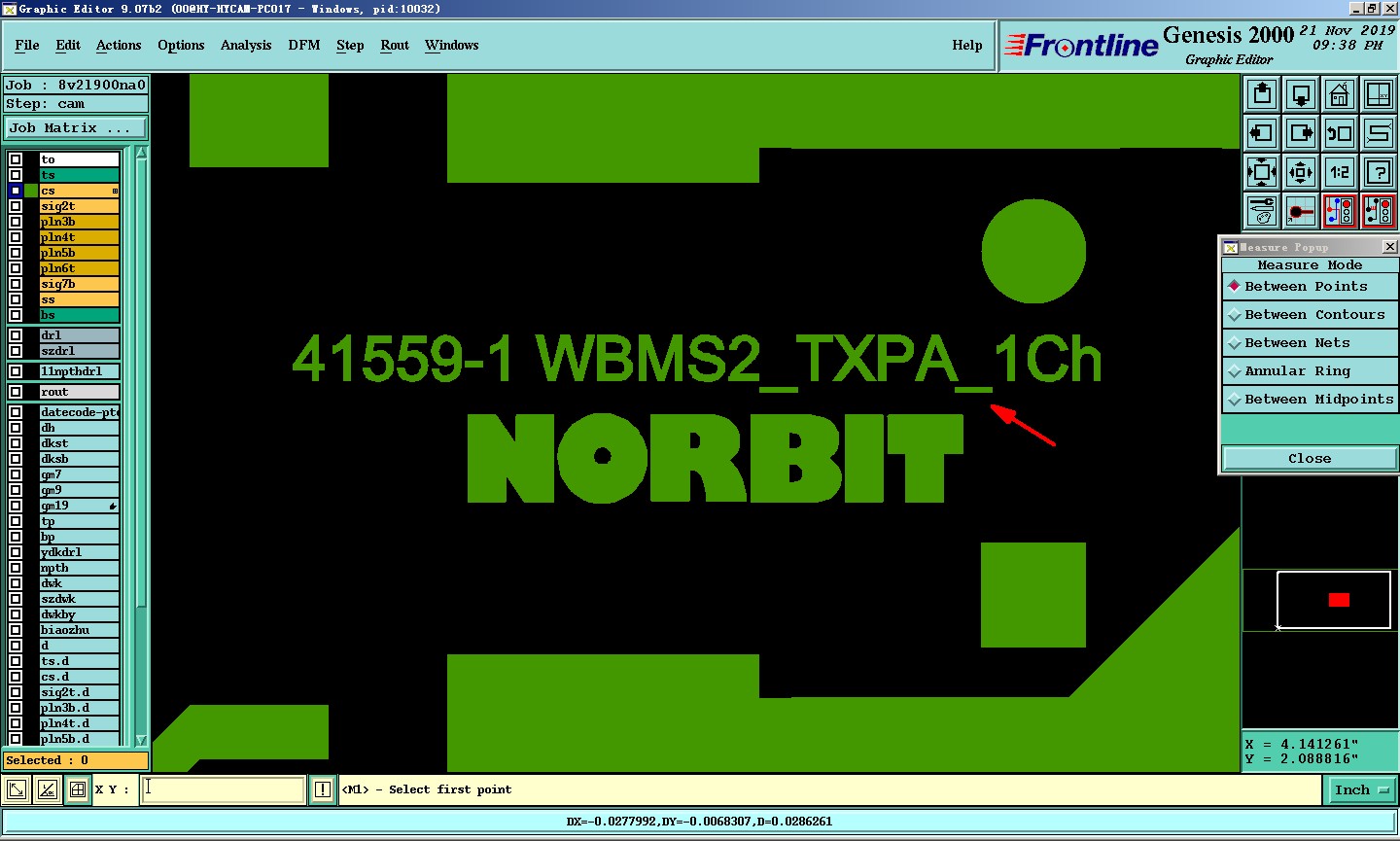The width and height of the screenshot is (1400, 841).
Task: Select layer name szdwk
Action: coord(79,599)
